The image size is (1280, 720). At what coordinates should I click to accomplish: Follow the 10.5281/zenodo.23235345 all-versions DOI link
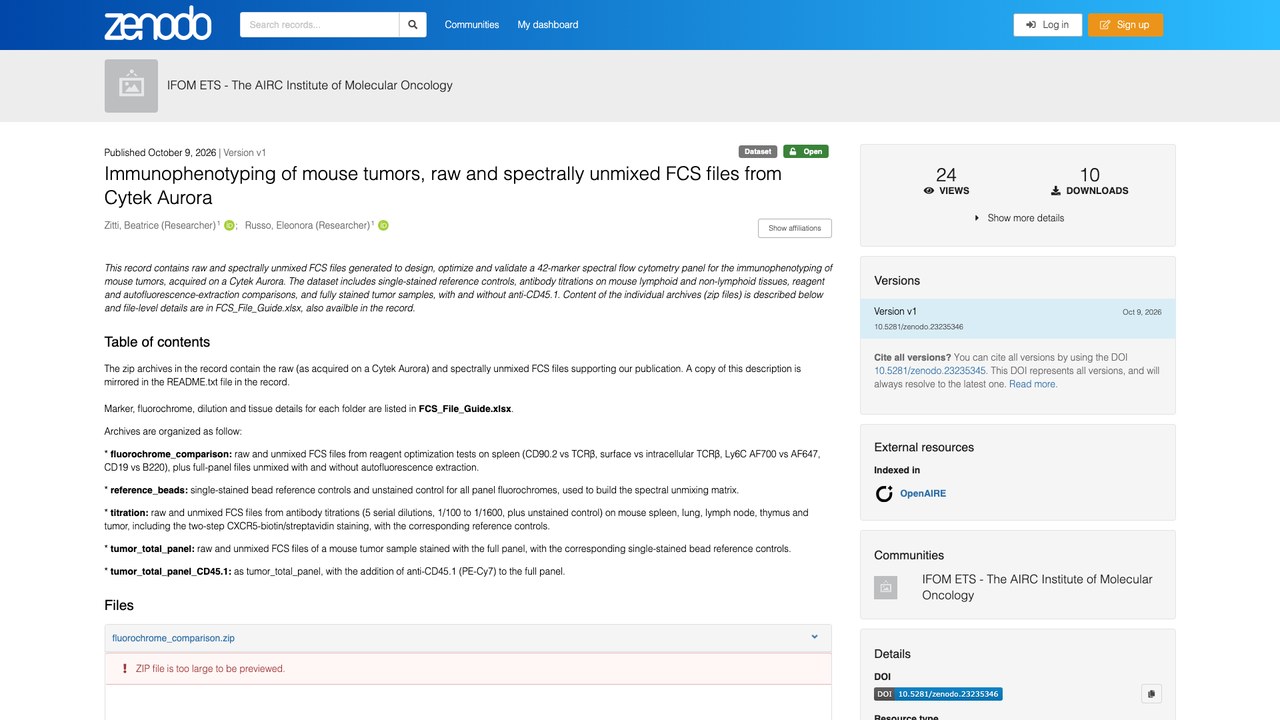click(930, 371)
